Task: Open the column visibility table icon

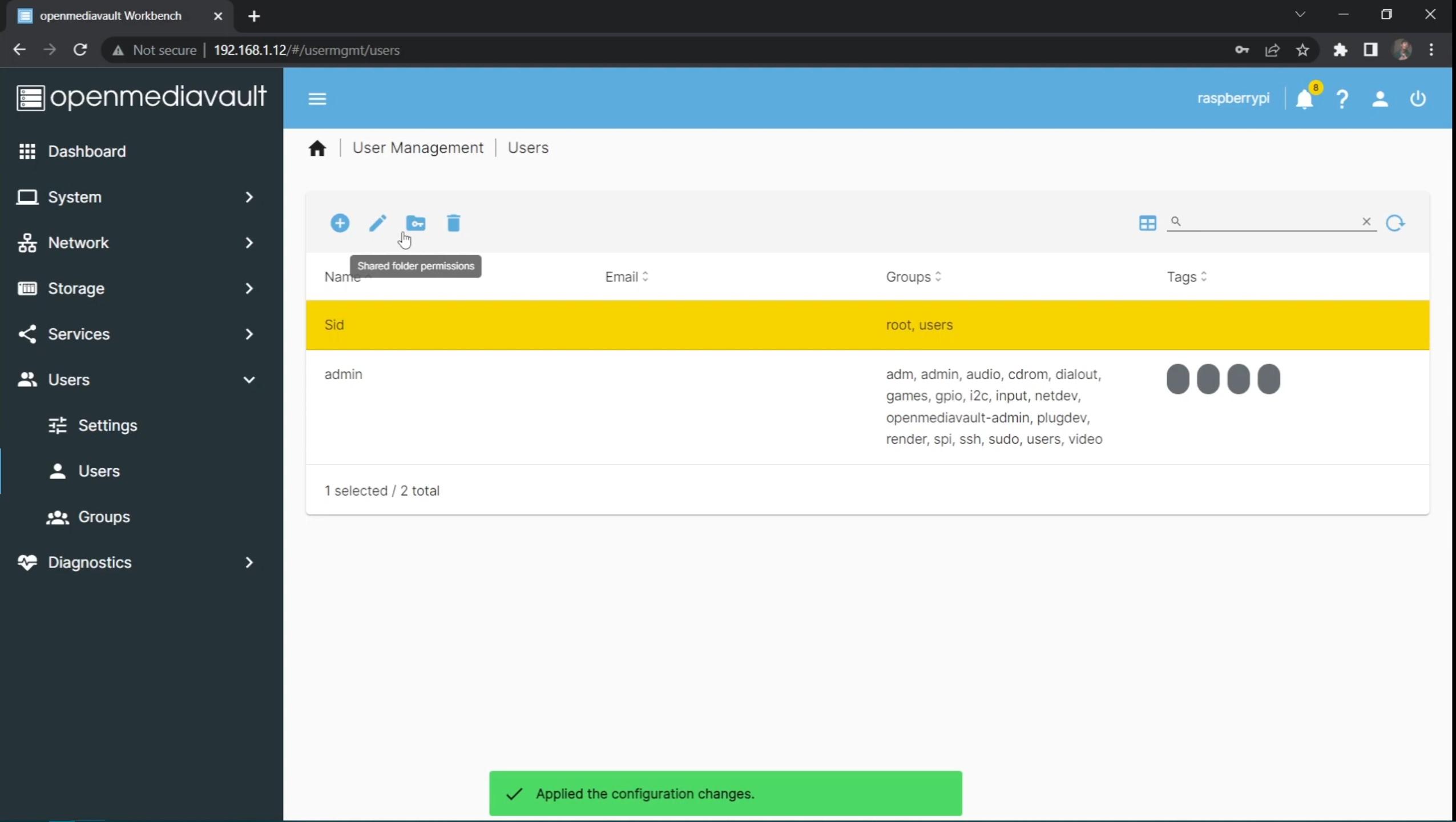Action: 1147,223
